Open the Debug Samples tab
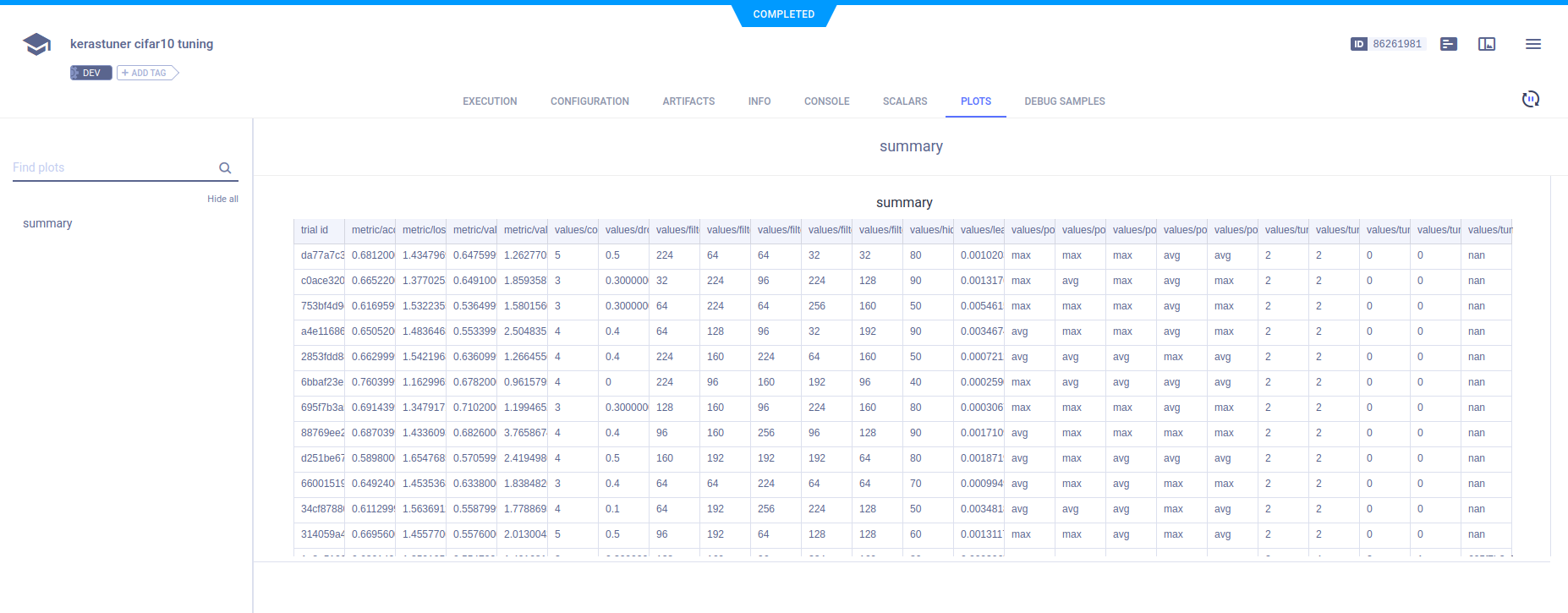The width and height of the screenshot is (1568, 613). point(1064,101)
